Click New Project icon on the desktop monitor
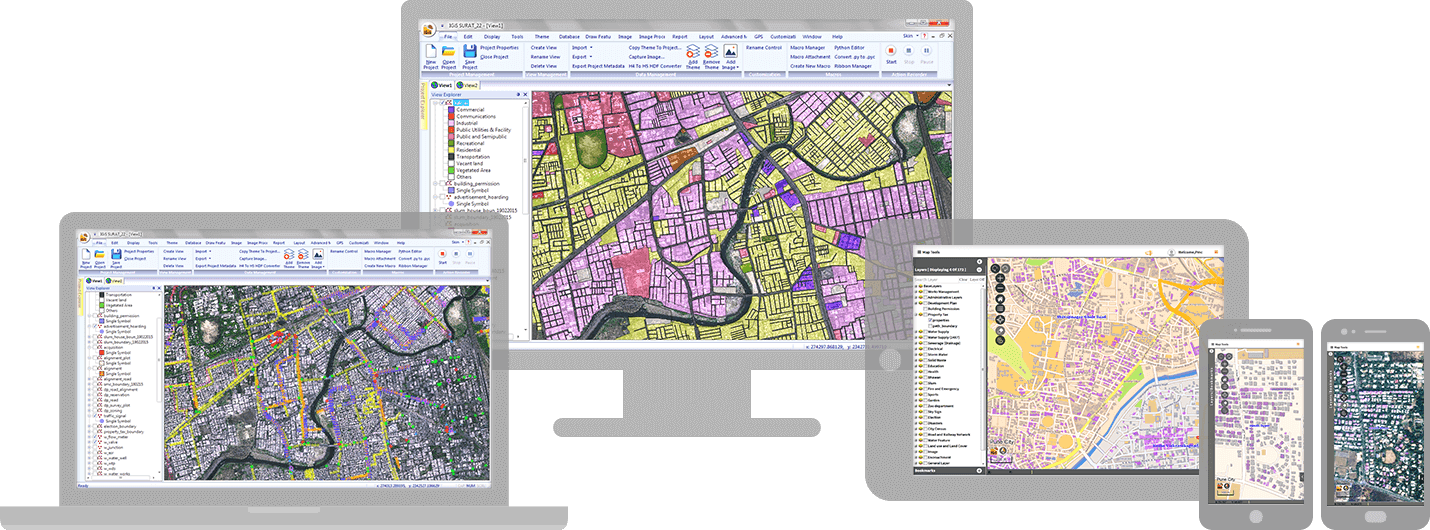This screenshot has width=1430, height=530. (x=431, y=52)
